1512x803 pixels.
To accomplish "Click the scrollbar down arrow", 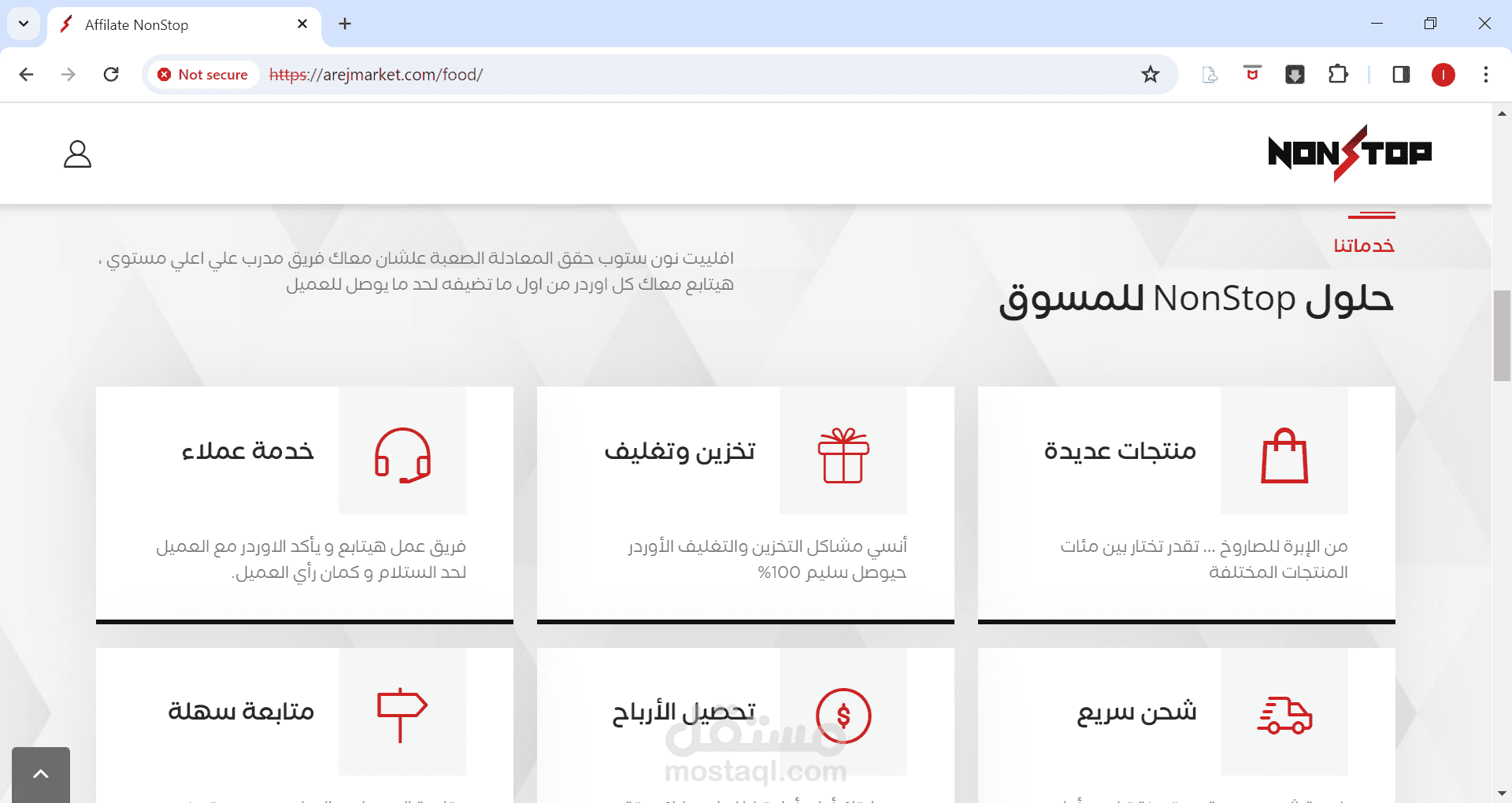I will click(1502, 794).
